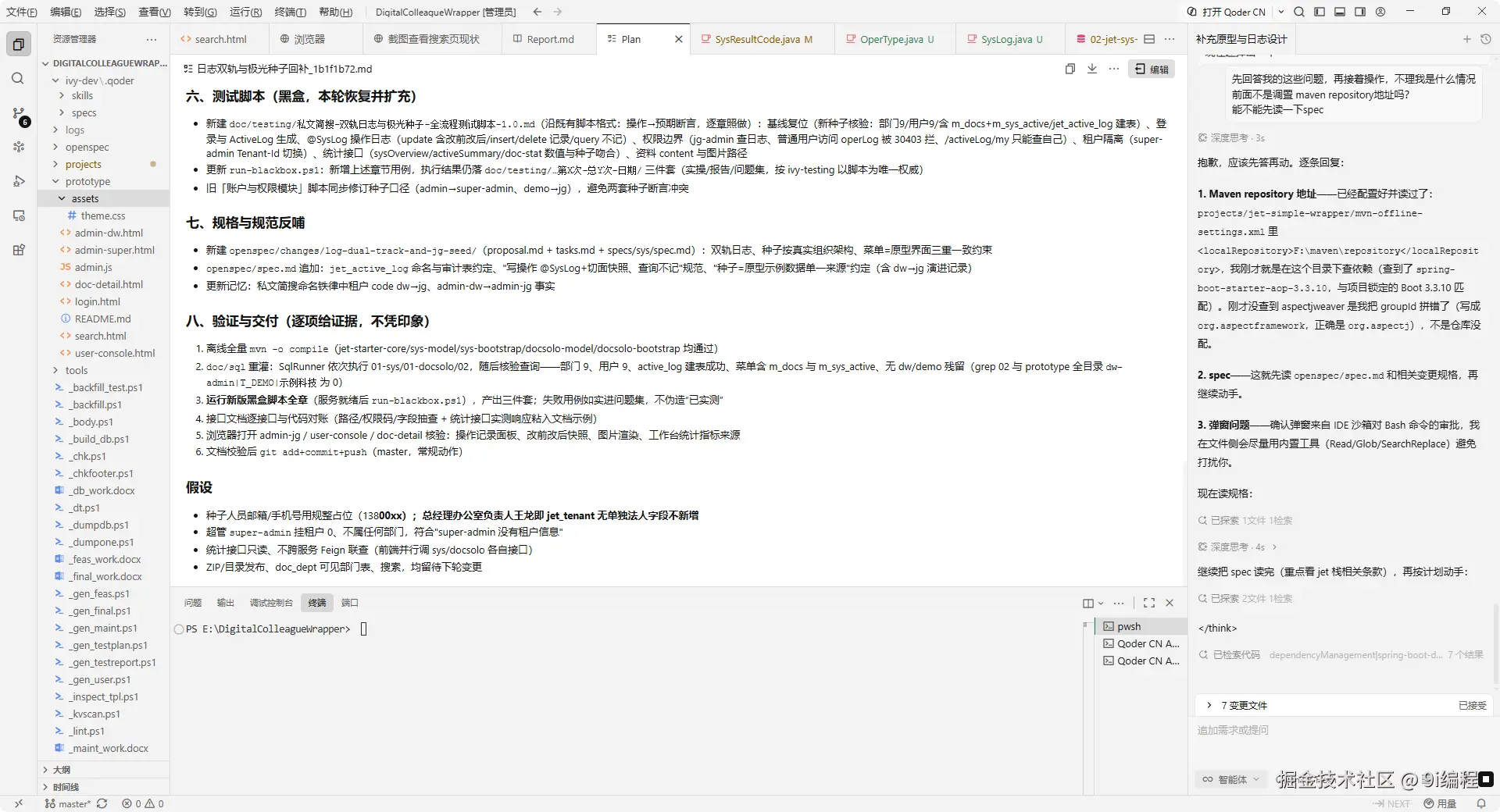Start a new chat with the plus icon
The height and width of the screenshot is (812, 1500).
point(1466,39)
